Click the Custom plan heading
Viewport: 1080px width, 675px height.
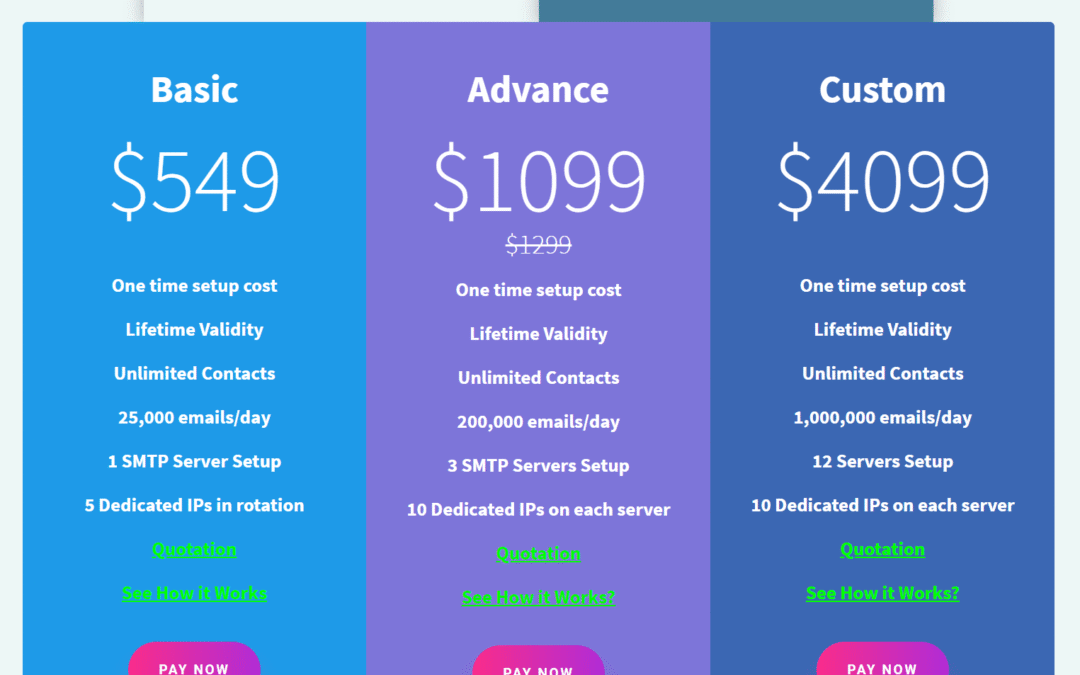click(x=882, y=90)
